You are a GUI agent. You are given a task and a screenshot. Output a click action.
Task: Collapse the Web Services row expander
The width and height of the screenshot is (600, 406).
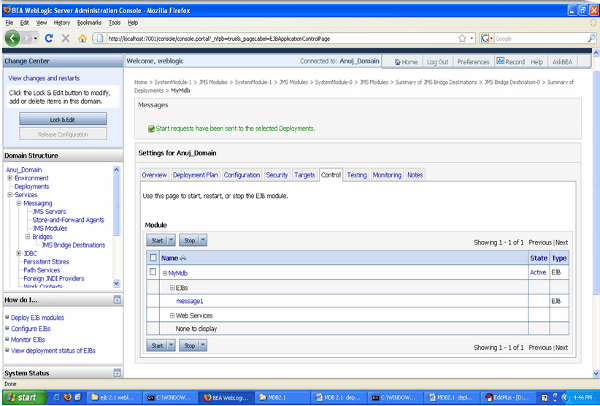[x=172, y=316]
